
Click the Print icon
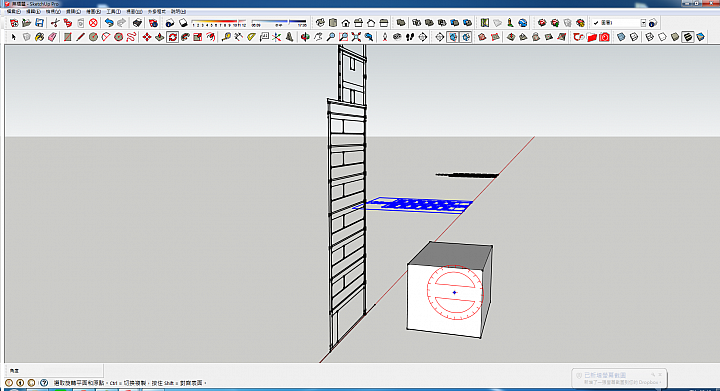pyautogui.click(x=137, y=22)
